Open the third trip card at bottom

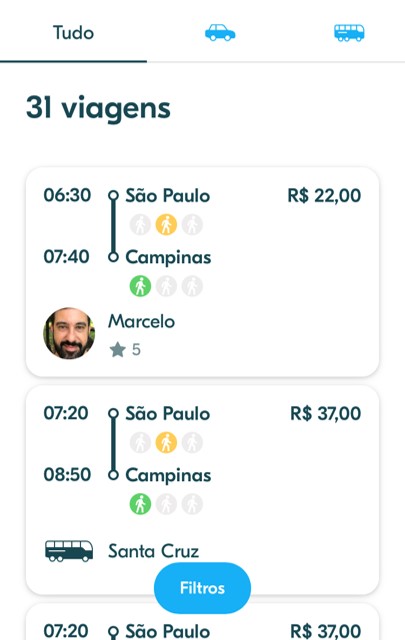(202, 622)
